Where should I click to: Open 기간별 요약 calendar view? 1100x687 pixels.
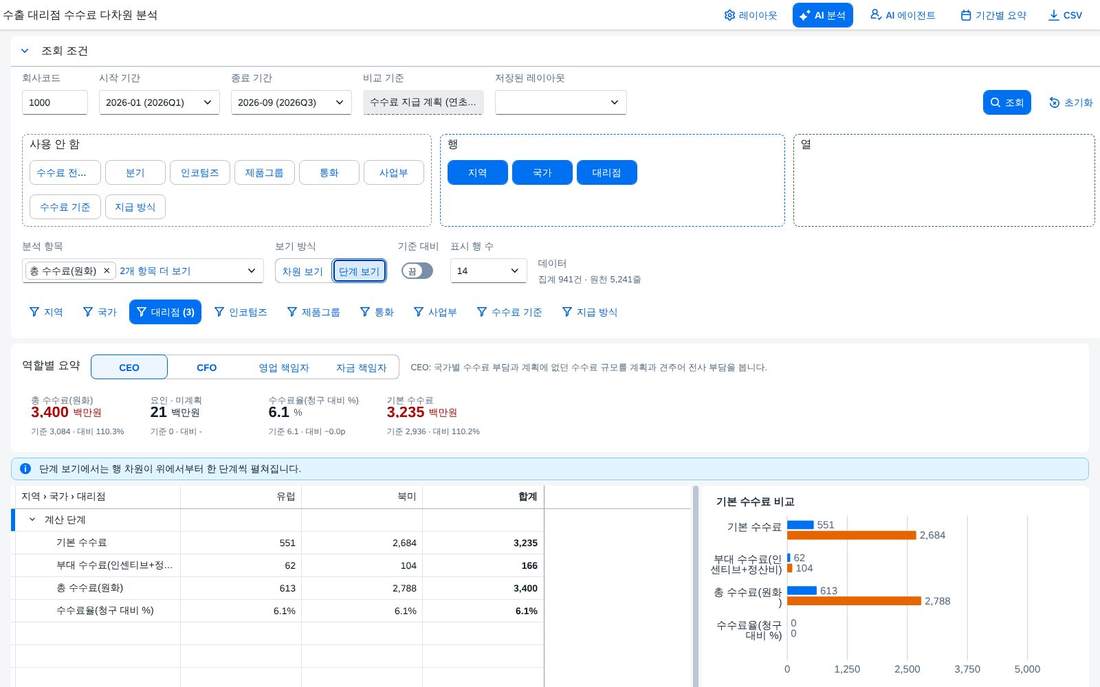[993, 15]
